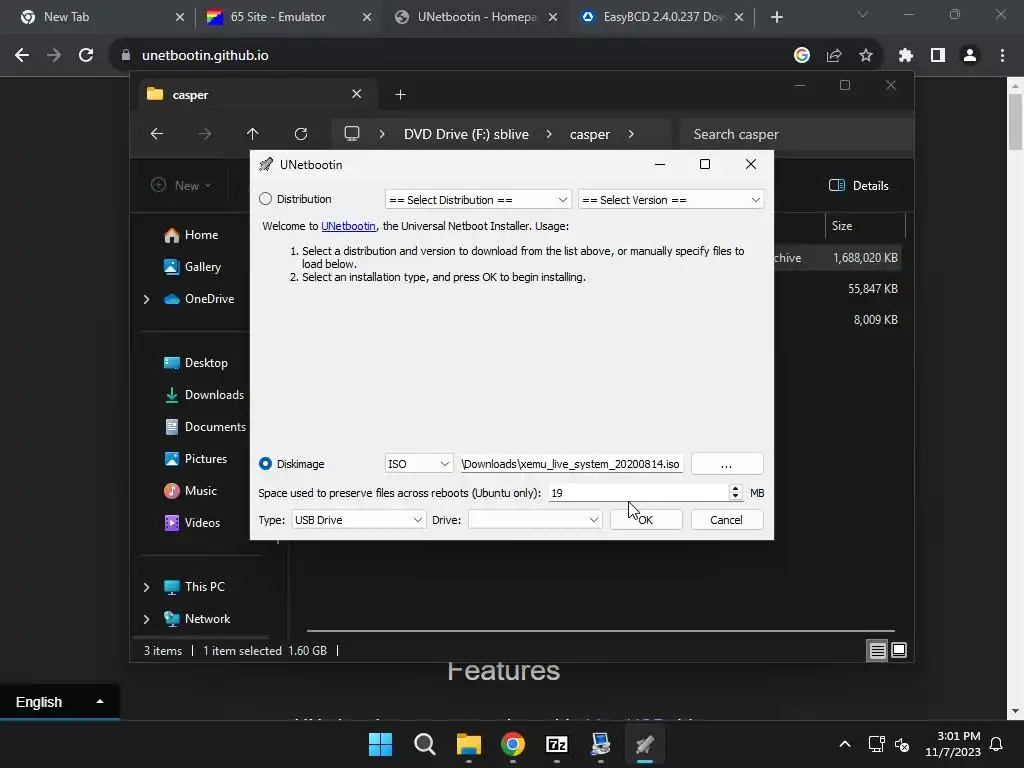Add a new File Explorer tab
The height and width of the screenshot is (768, 1024).
400,95
